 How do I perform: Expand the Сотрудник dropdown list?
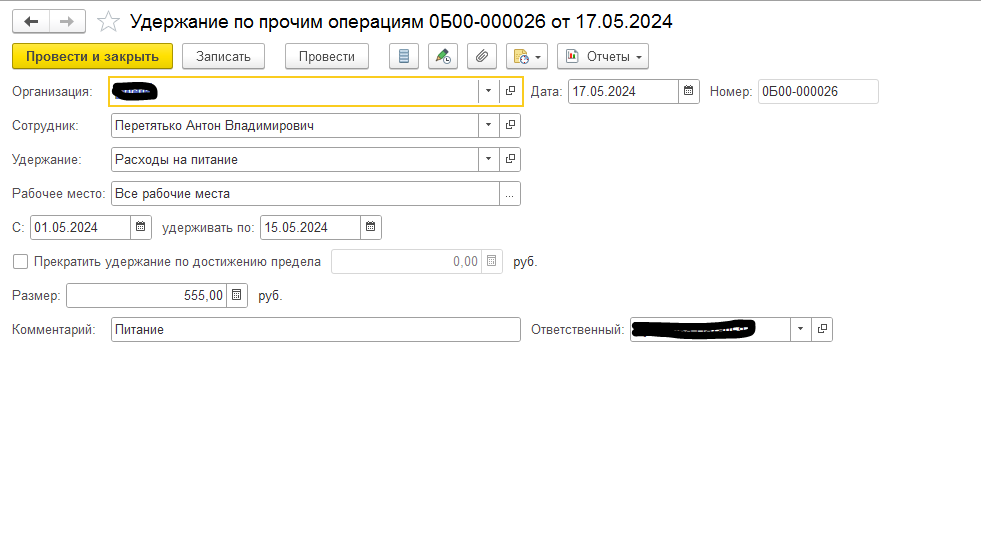(x=488, y=126)
